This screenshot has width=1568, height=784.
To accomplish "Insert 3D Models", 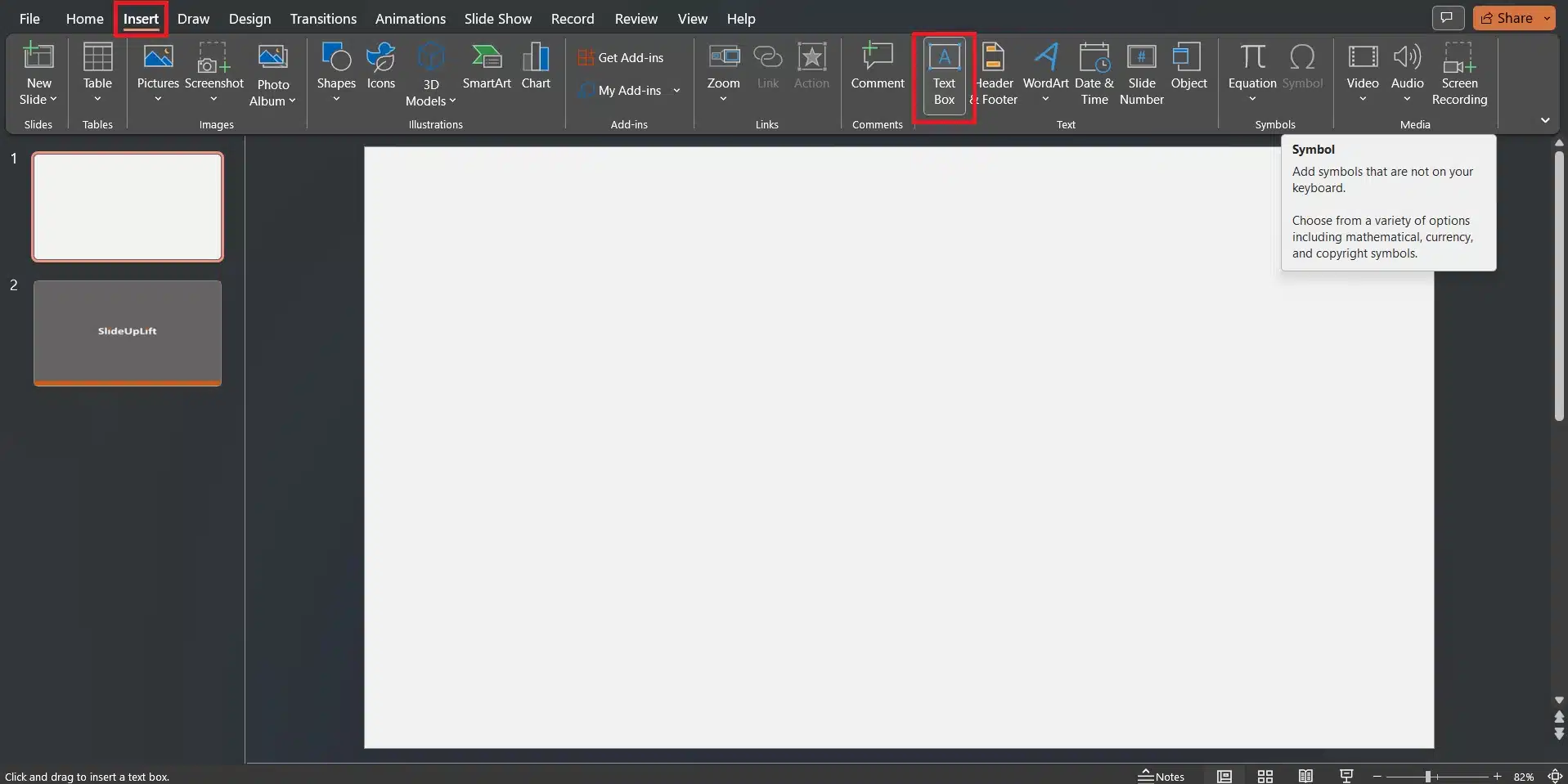I will click(x=430, y=74).
